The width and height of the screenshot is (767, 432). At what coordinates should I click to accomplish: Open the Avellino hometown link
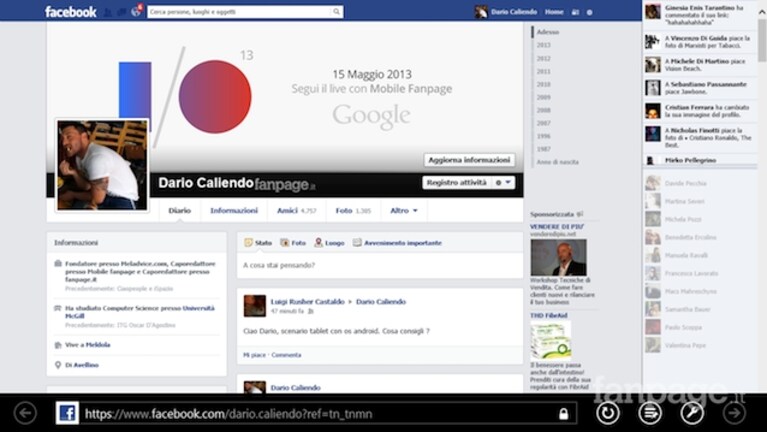pos(86,365)
